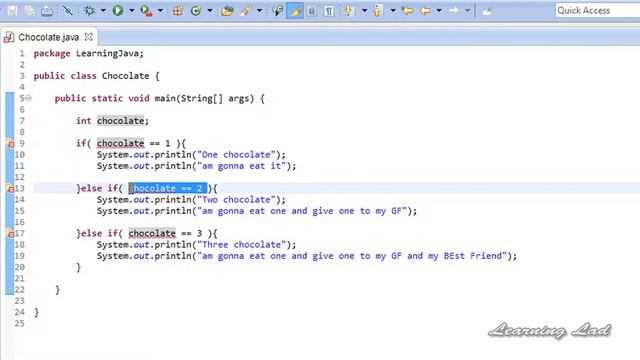Click the Open Type folder icon
The image size is (640, 360).
[227, 11]
